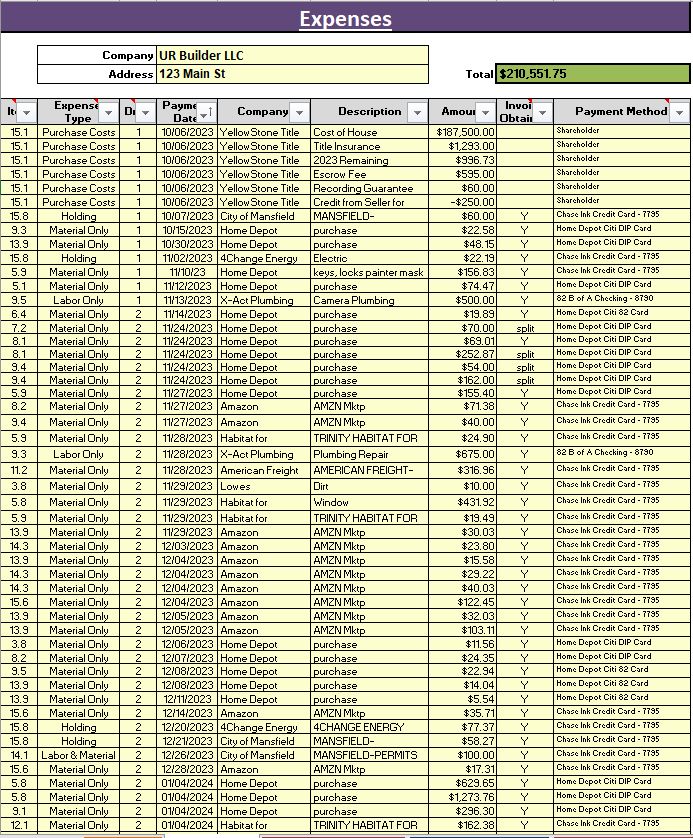The image size is (693, 838).
Task: Open the Invoice Obtained filter dropdown
Action: (x=542, y=113)
